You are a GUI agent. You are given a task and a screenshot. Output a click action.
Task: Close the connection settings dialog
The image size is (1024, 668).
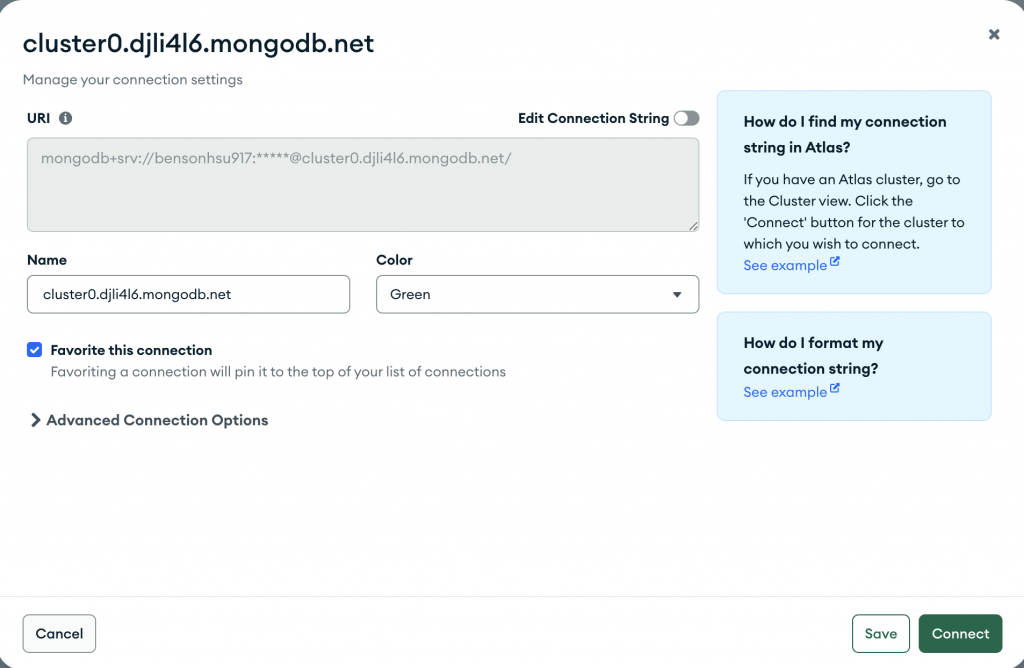coord(993,34)
